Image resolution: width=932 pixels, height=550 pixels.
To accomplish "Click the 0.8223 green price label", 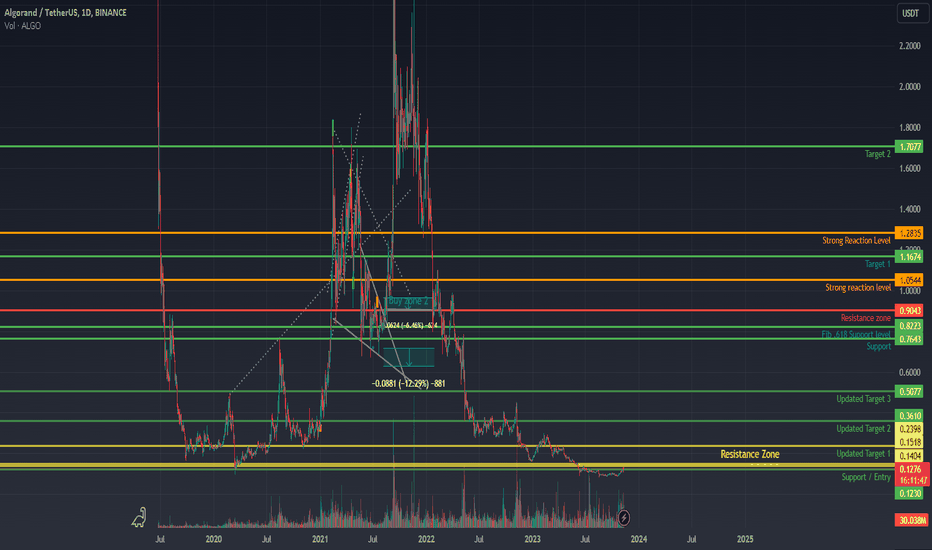I will tap(909, 326).
